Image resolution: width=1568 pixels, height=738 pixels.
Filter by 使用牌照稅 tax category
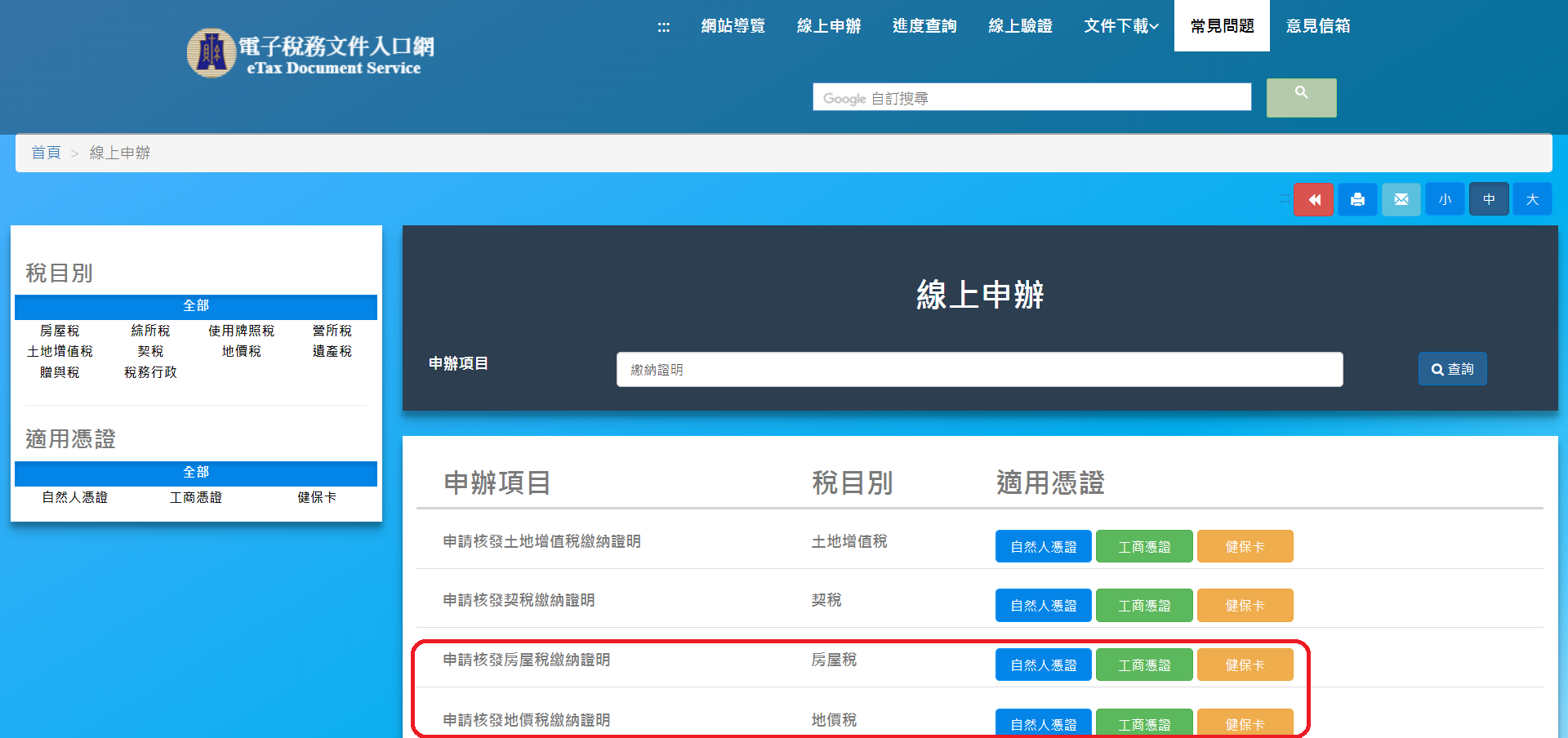(x=241, y=331)
